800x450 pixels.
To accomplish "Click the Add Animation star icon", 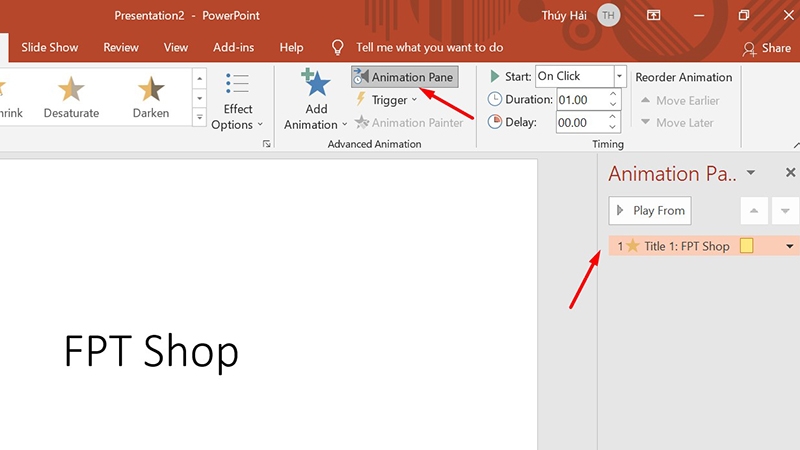I will 316,83.
